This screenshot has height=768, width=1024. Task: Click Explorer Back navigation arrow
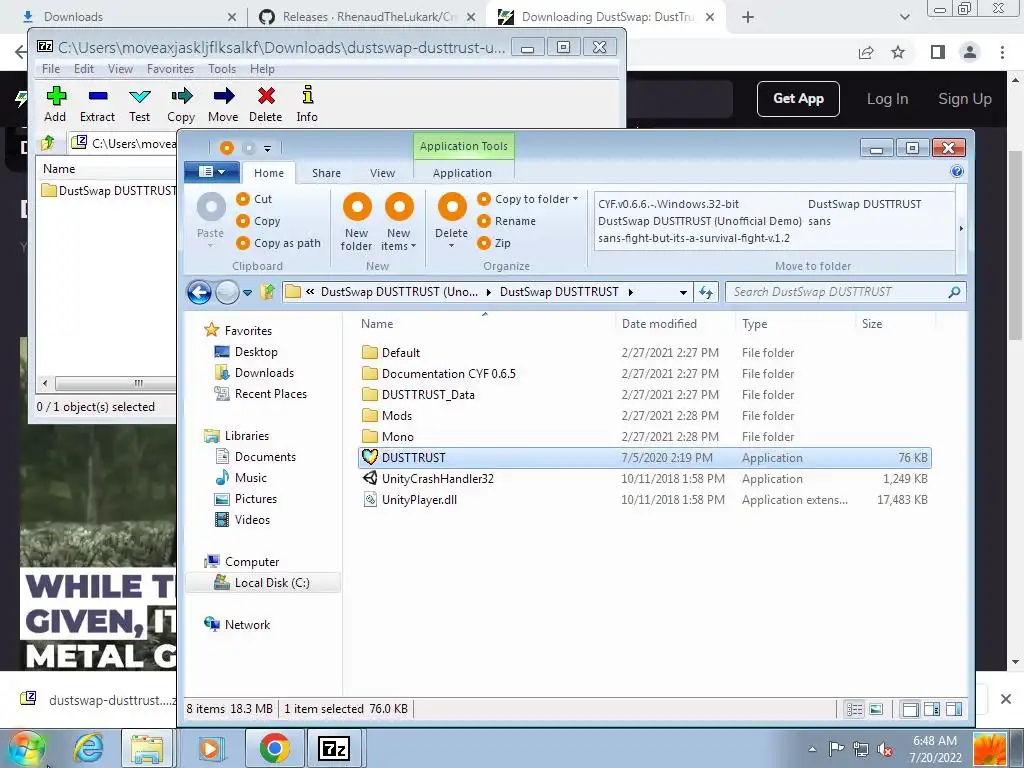click(x=199, y=292)
